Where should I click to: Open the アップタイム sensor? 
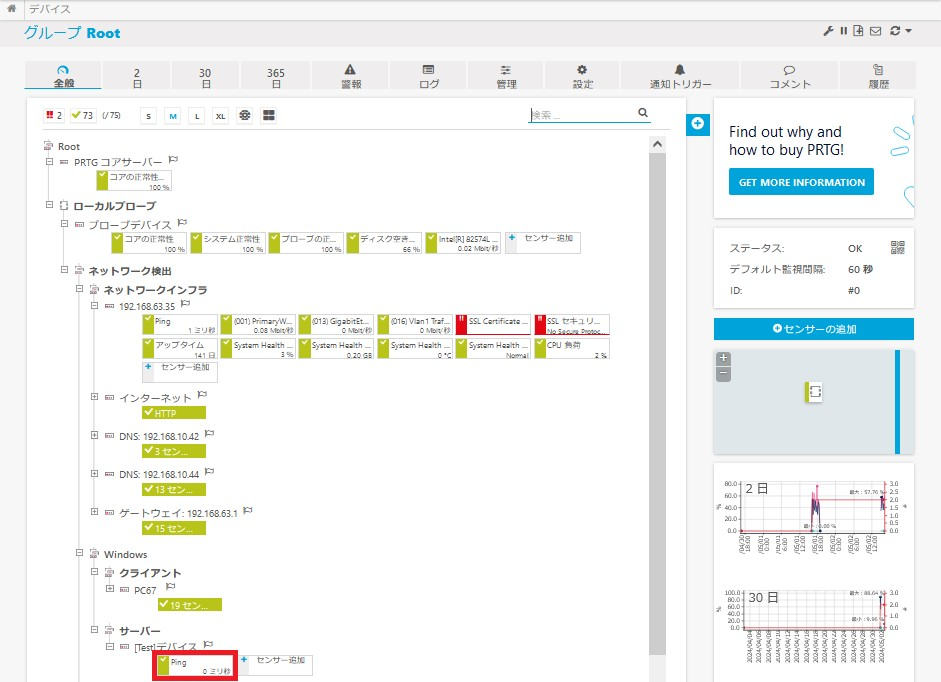pos(180,348)
